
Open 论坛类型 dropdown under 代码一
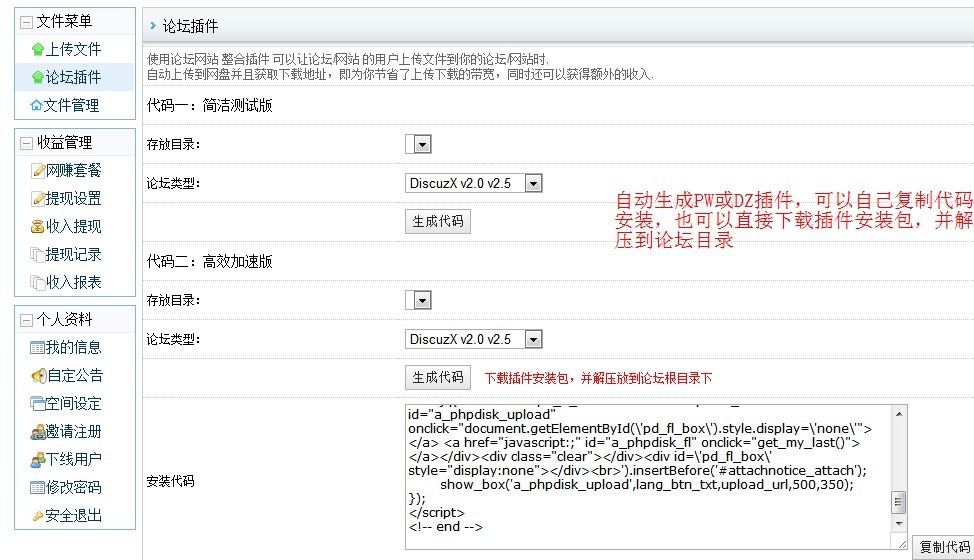473,183
